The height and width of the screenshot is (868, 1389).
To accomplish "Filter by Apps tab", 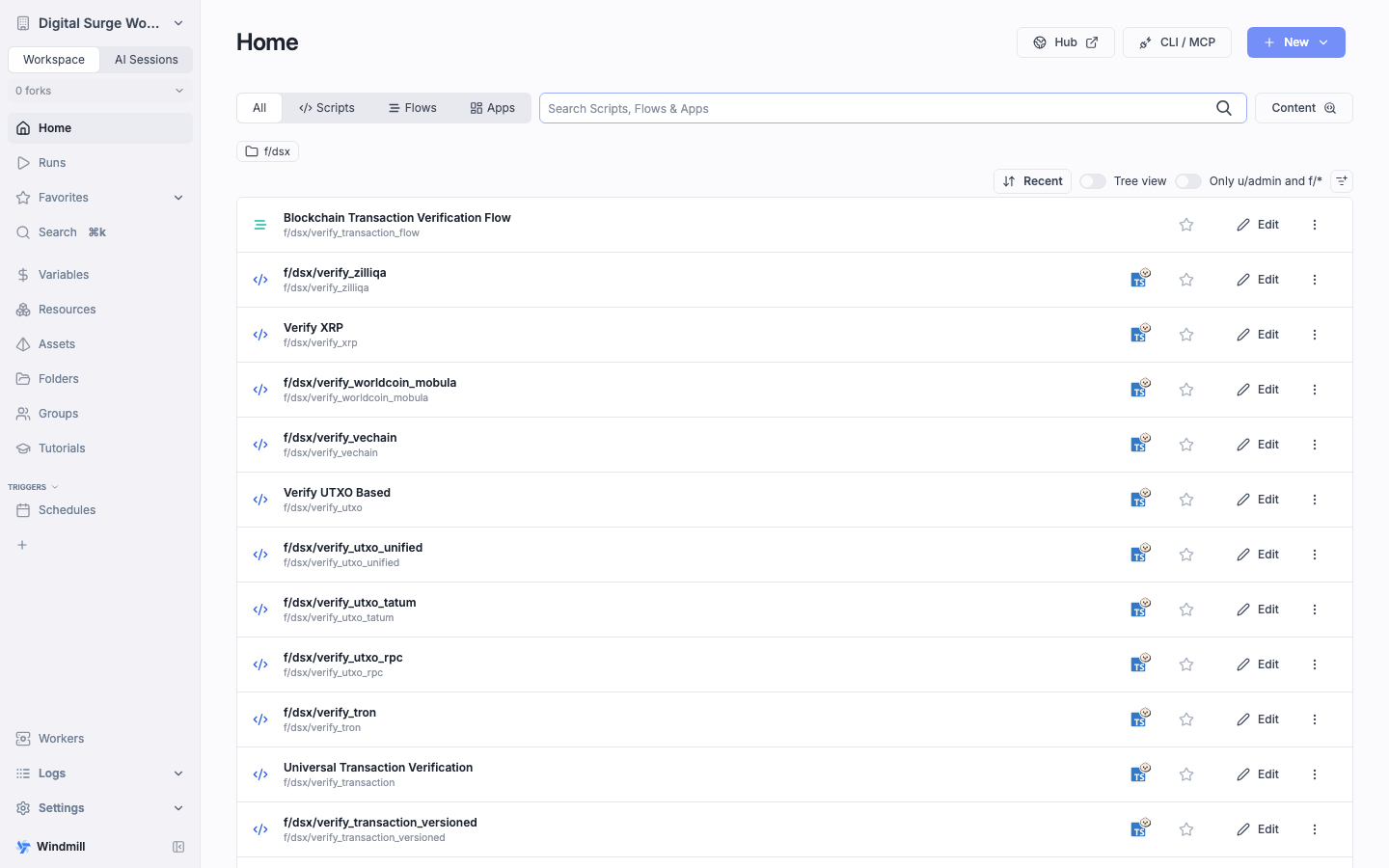I will [492, 108].
